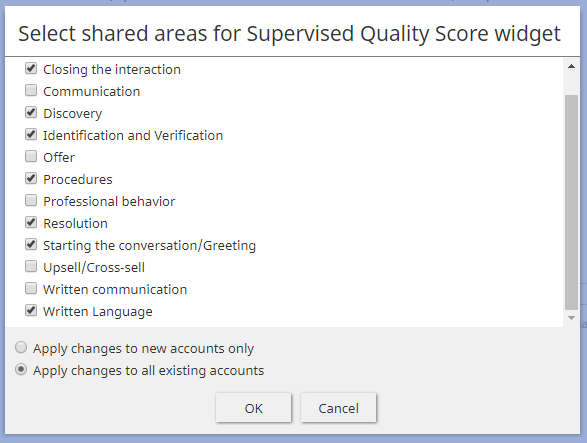
Task: Enable the Professional behavior checkbox
Action: pos(31,200)
